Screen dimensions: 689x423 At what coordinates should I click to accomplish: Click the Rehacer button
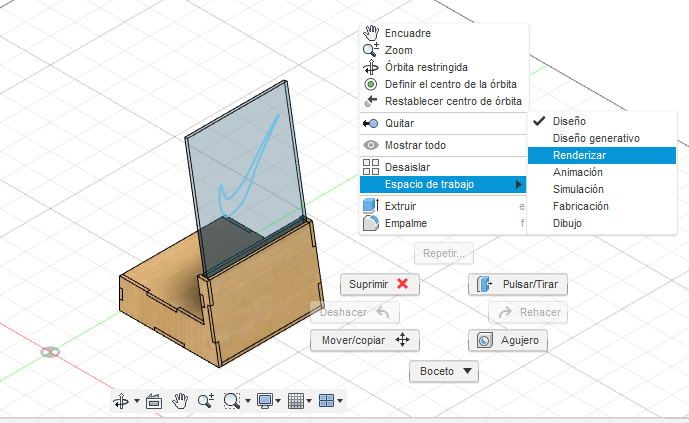528,312
